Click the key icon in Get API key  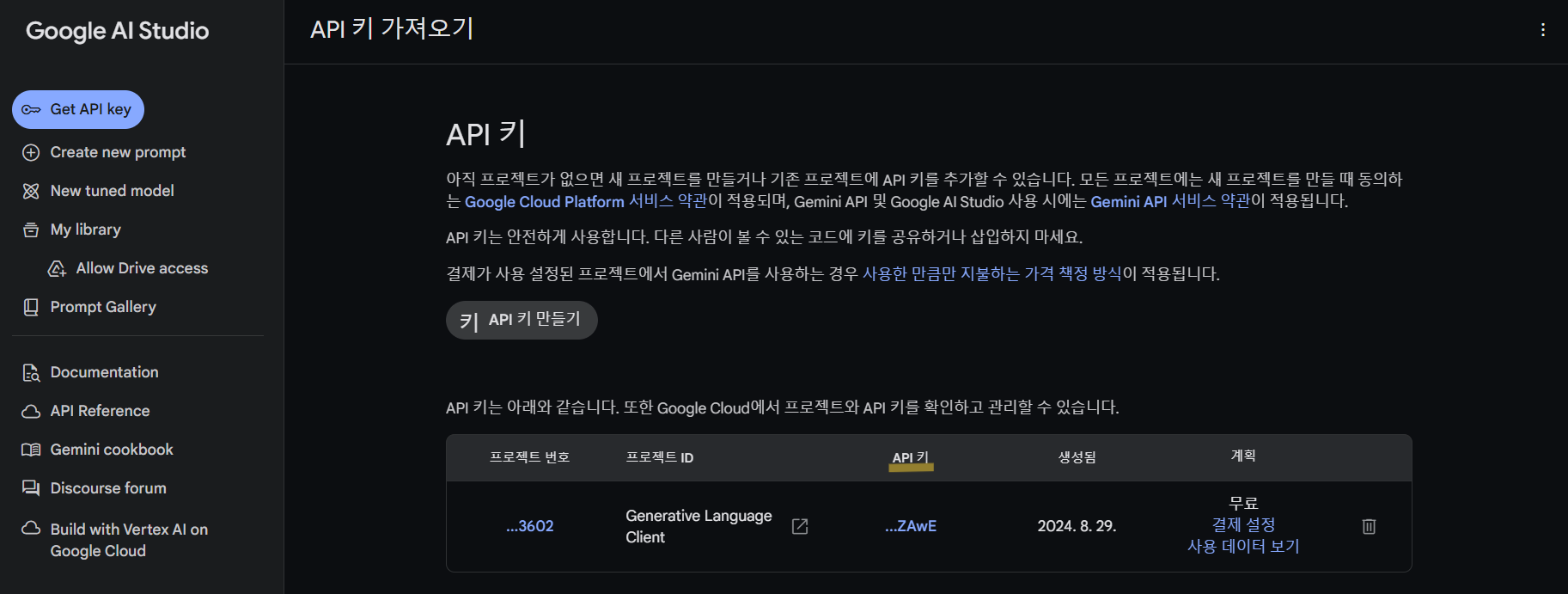coord(31,109)
